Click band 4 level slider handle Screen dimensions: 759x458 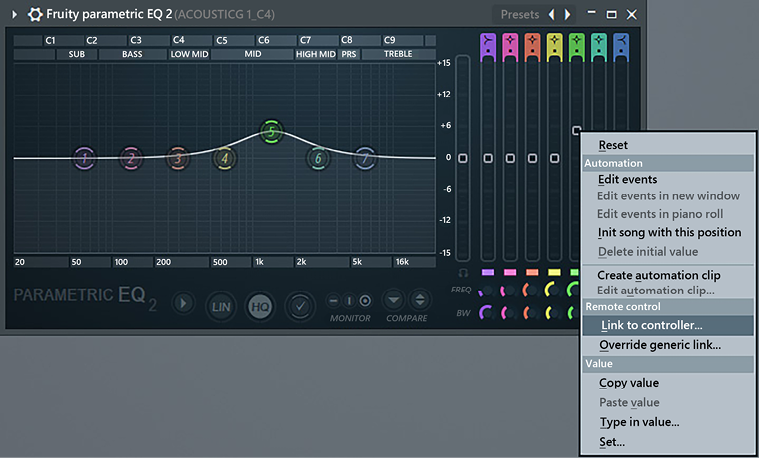click(x=555, y=158)
